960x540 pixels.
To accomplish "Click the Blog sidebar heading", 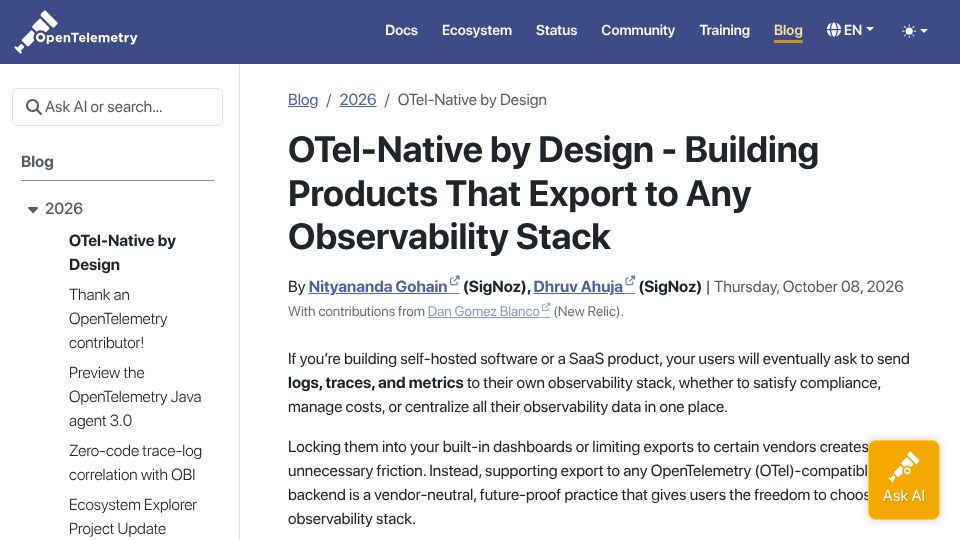I will click(37, 162).
